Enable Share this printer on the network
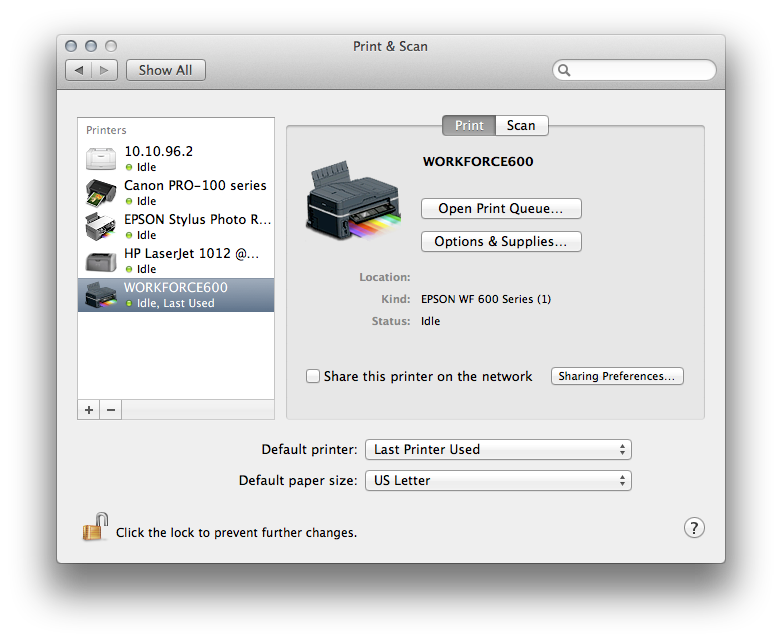The width and height of the screenshot is (782, 642). coord(313,376)
